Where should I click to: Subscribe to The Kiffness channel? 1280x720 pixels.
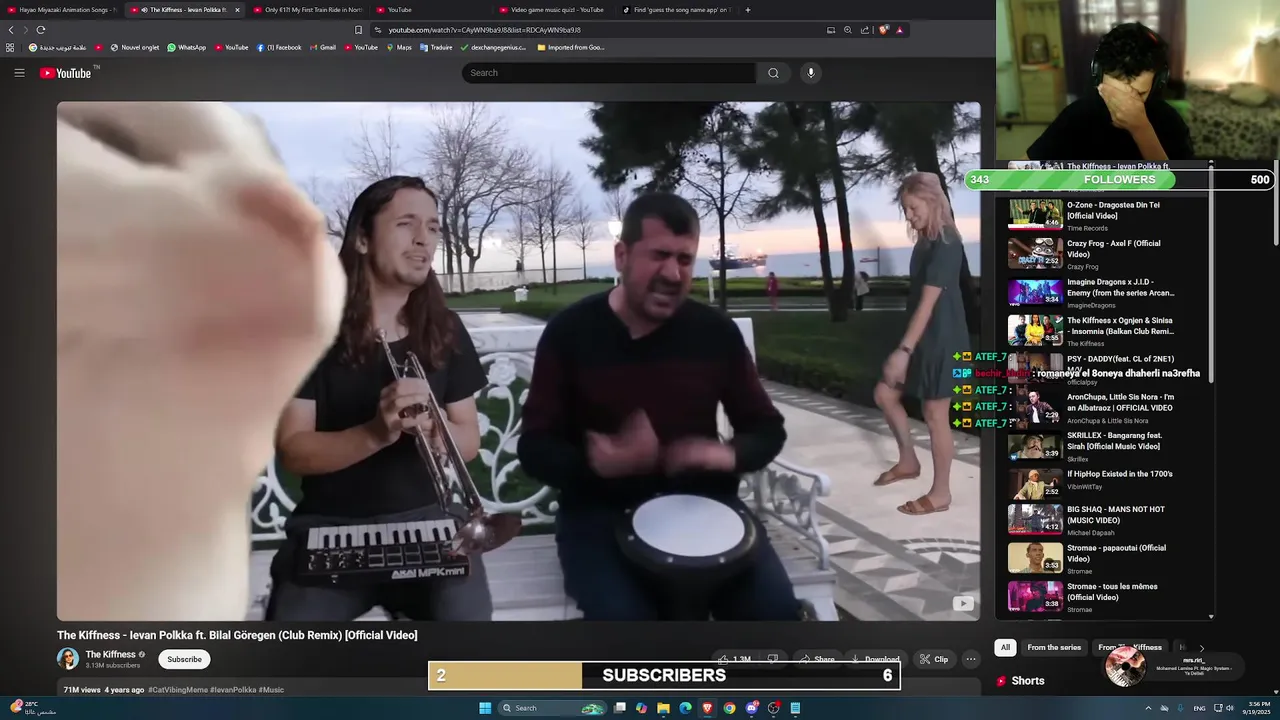tap(184, 659)
